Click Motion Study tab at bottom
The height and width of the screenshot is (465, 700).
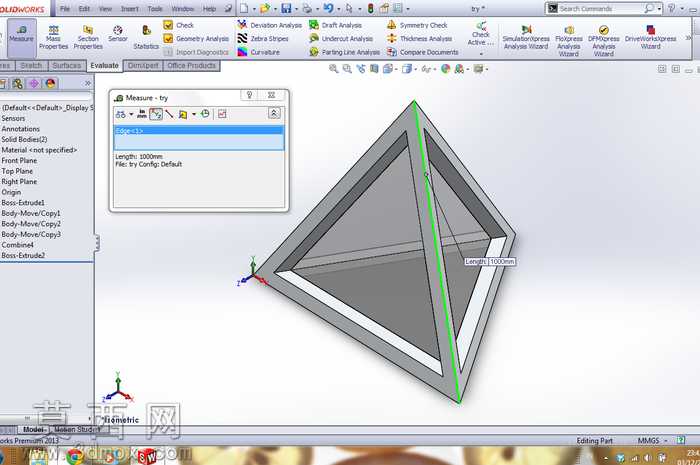78,429
